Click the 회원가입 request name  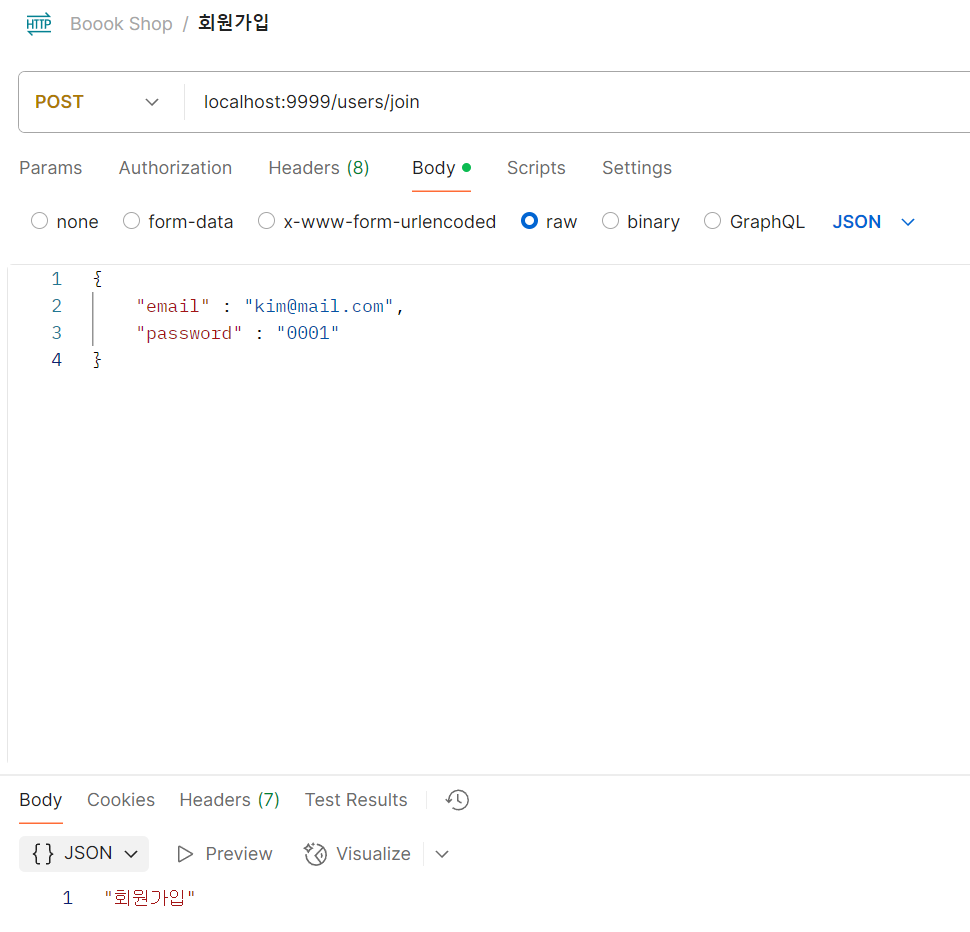pos(233,24)
